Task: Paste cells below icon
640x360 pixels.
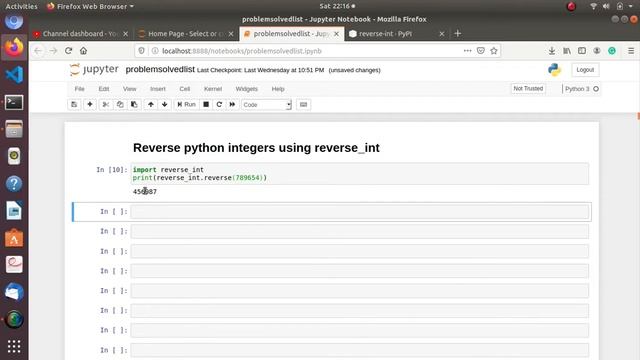Action: [x=134, y=104]
